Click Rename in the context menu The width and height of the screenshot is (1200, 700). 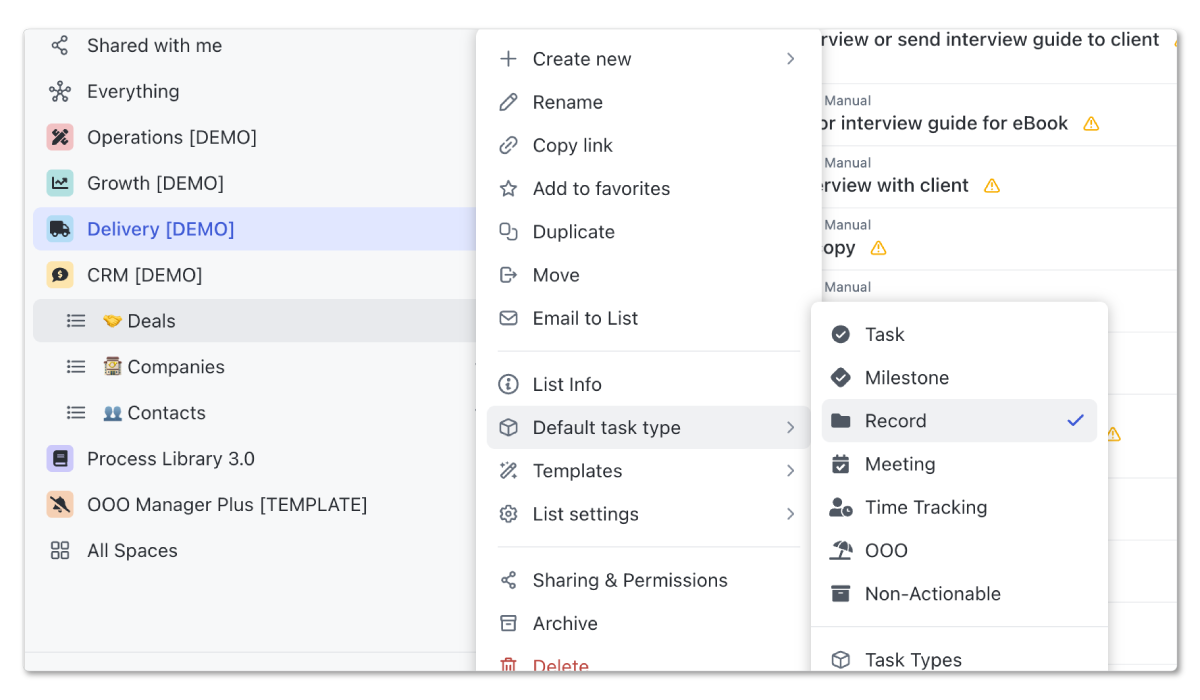click(567, 102)
